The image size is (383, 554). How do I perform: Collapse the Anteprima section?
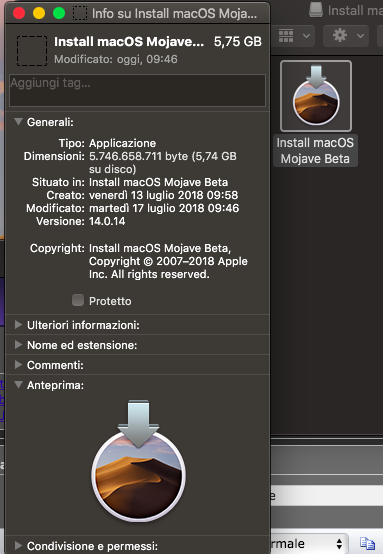(x=18, y=385)
